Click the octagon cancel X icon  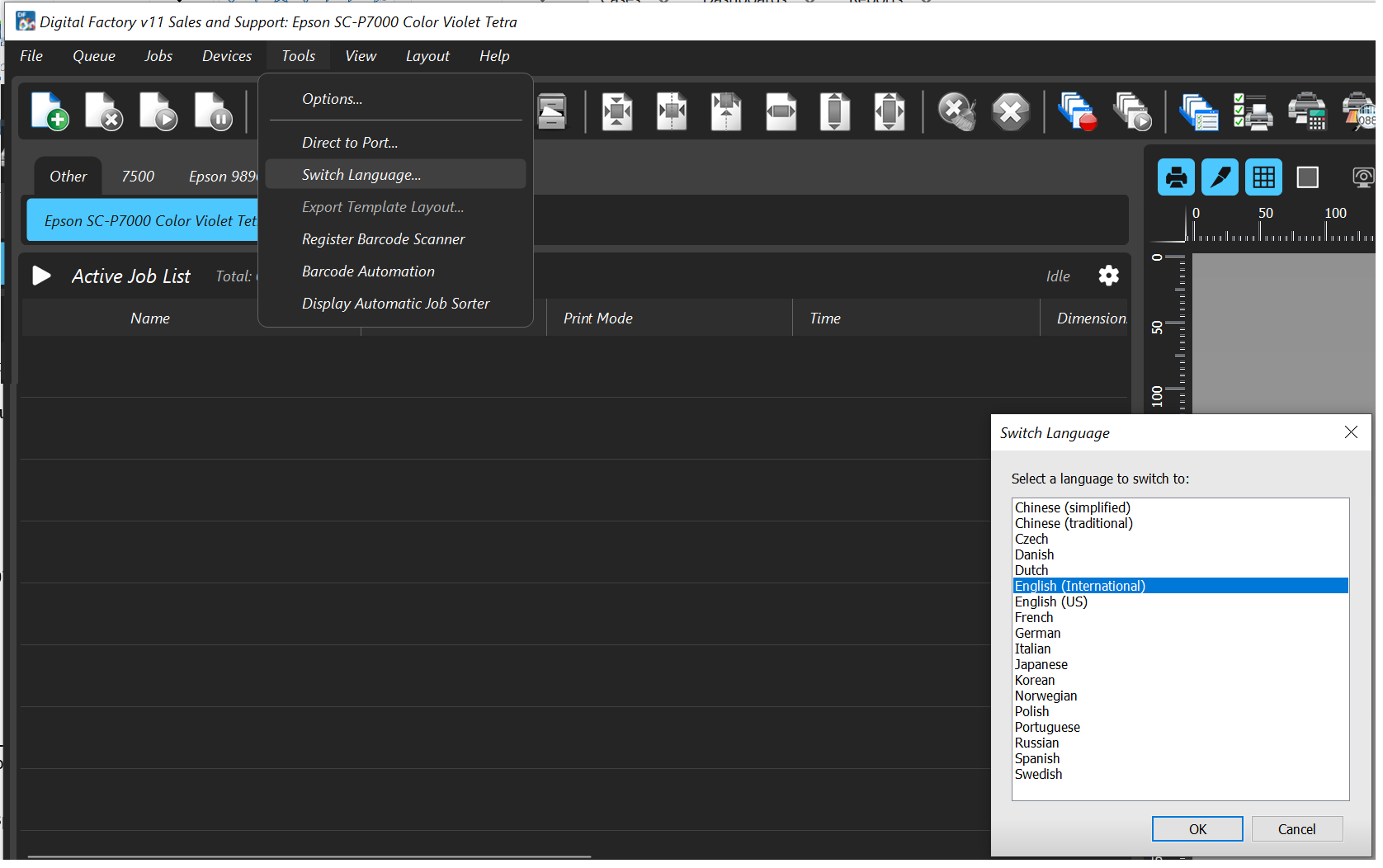coord(1011,111)
